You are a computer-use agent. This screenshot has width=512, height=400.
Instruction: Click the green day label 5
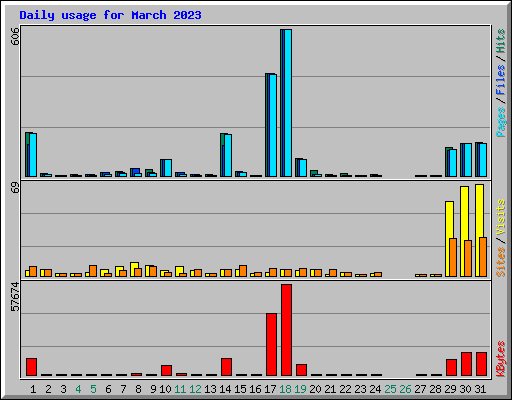(93, 389)
